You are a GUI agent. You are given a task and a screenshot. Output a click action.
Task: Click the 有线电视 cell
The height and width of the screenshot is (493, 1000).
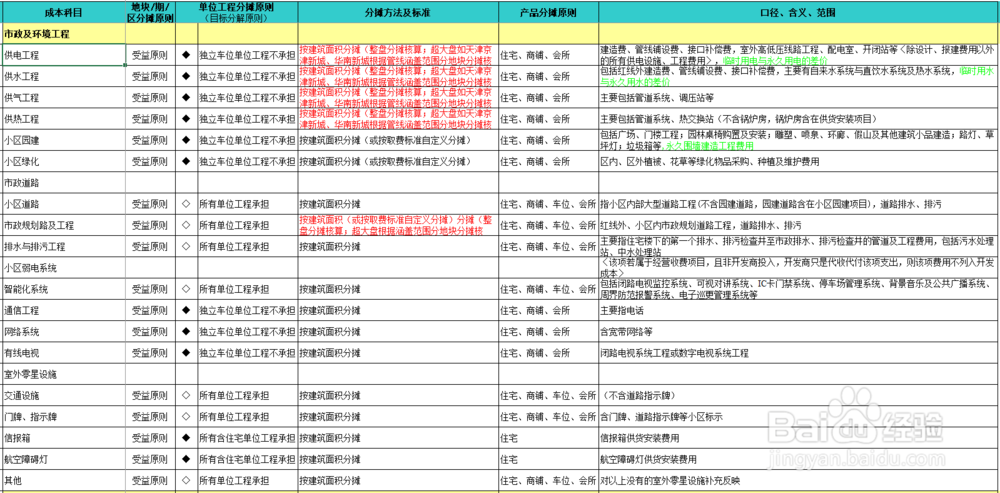click(62, 353)
